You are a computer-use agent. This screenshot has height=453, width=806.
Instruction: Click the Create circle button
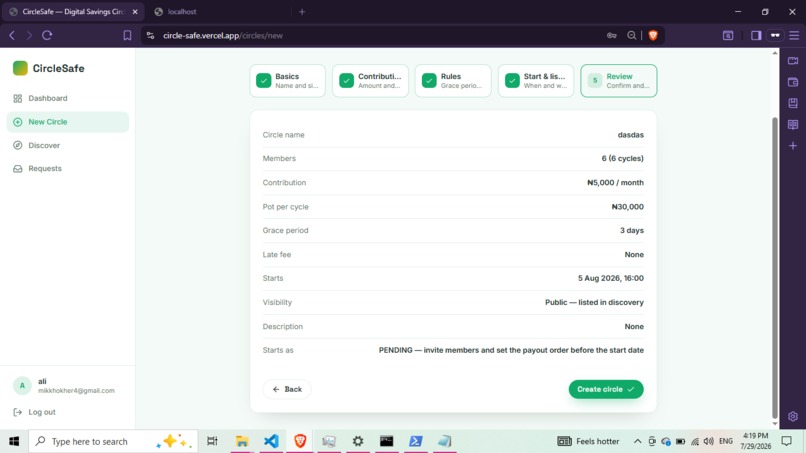point(606,389)
